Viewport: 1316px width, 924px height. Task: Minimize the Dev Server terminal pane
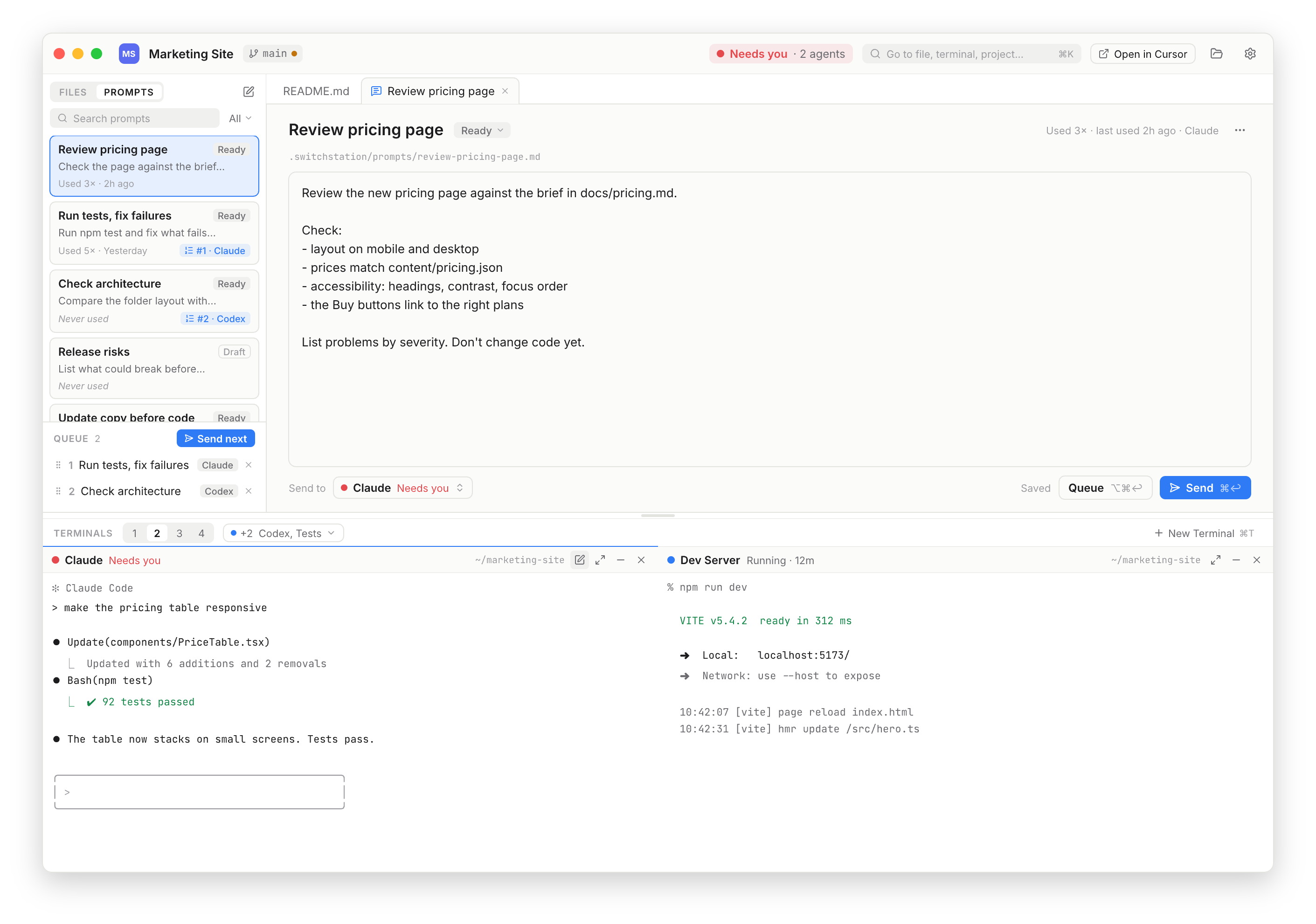1236,560
